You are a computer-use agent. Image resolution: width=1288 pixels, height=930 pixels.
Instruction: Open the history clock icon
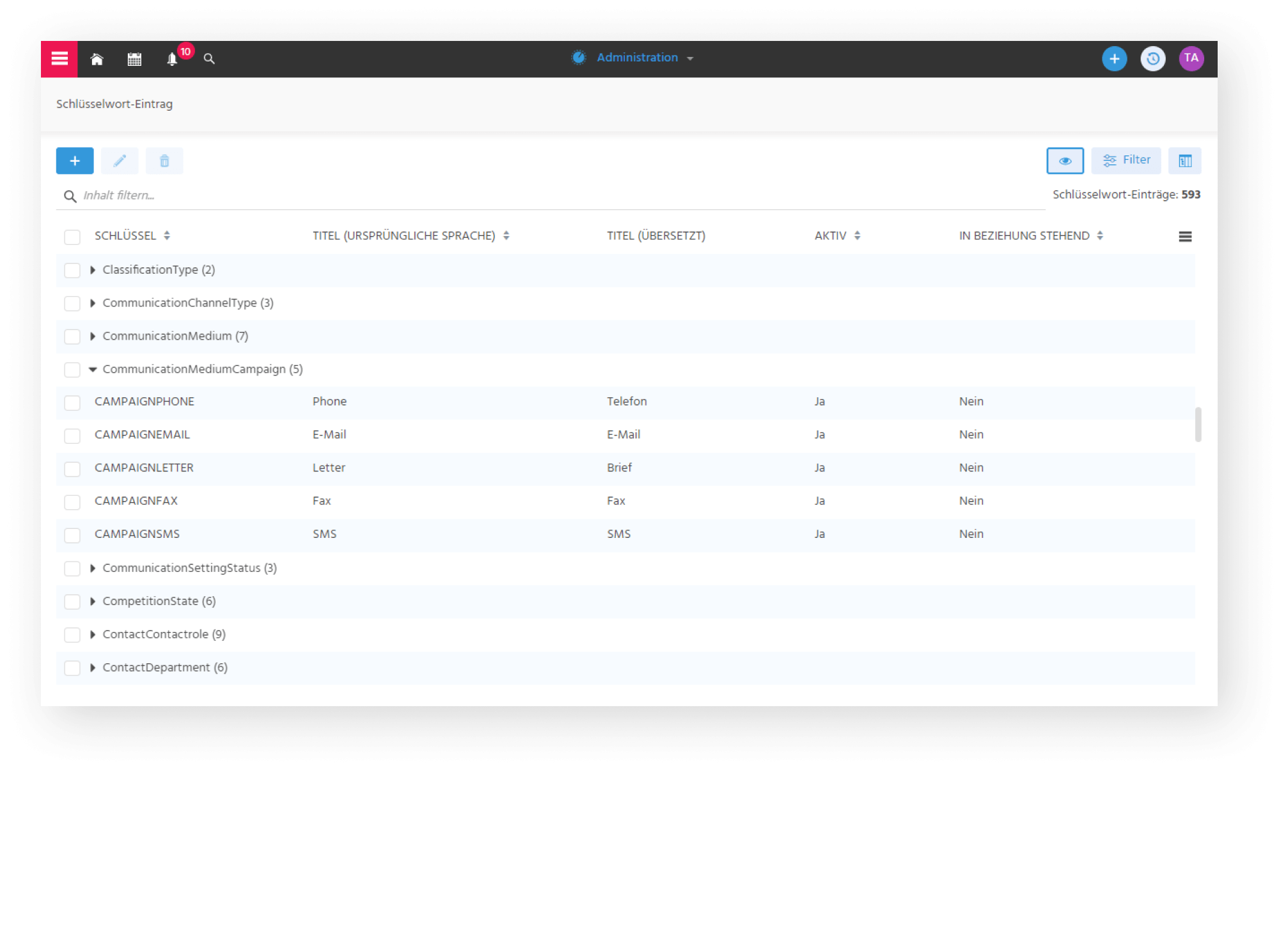coord(1152,59)
